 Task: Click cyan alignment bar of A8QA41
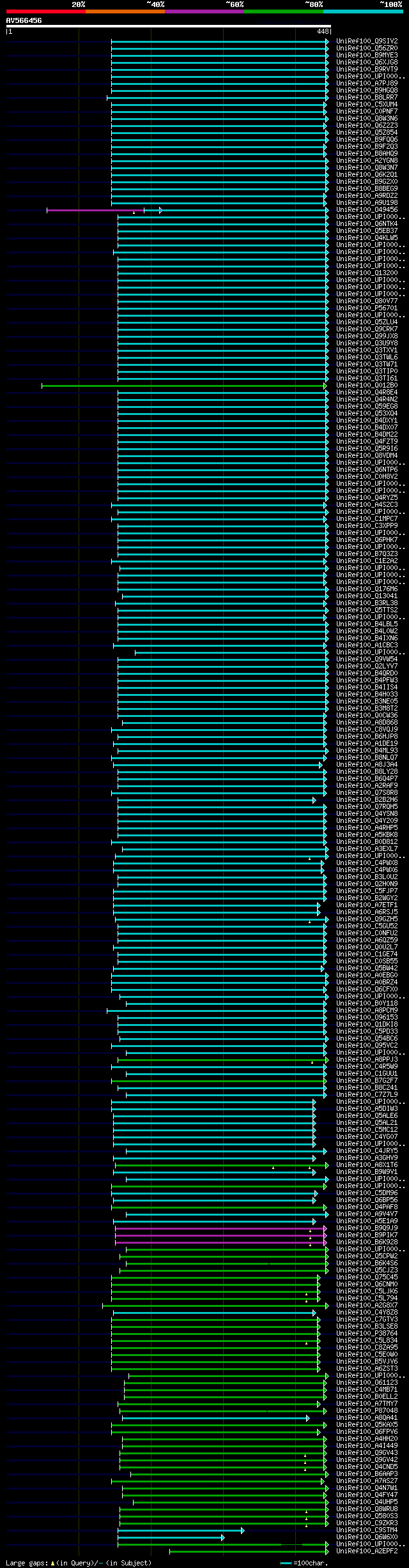point(215,1418)
